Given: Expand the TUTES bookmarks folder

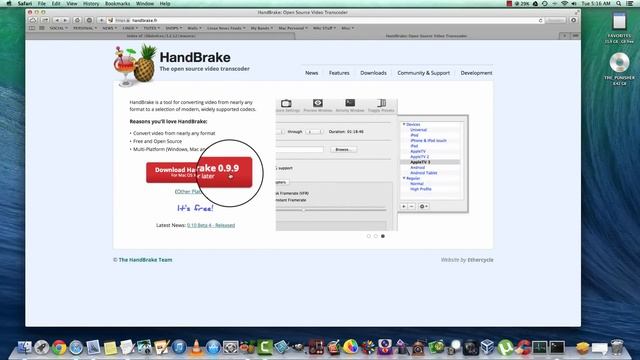Looking at the screenshot, I should click(x=151, y=28).
